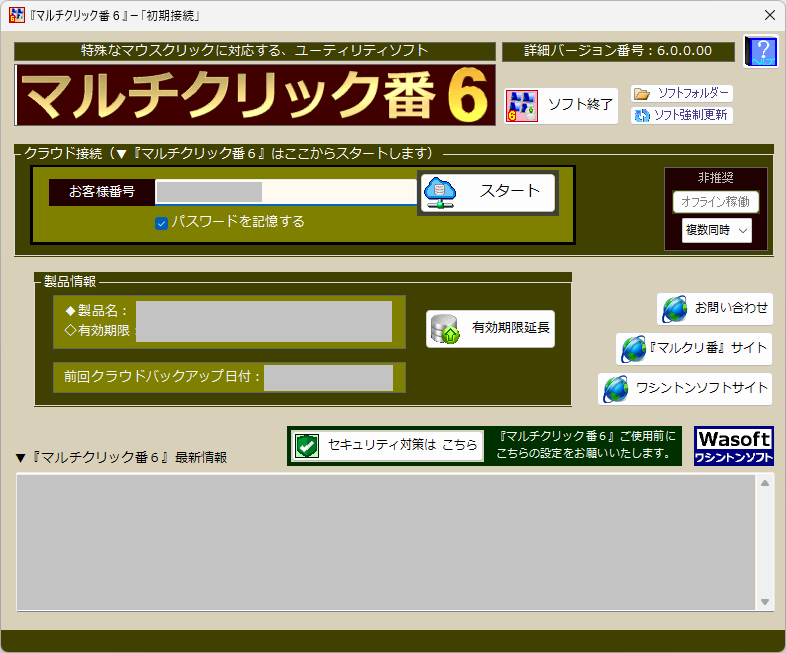This screenshot has width=786, height=653.
Task: Open the blue question mark help icon
Action: [x=760, y=51]
